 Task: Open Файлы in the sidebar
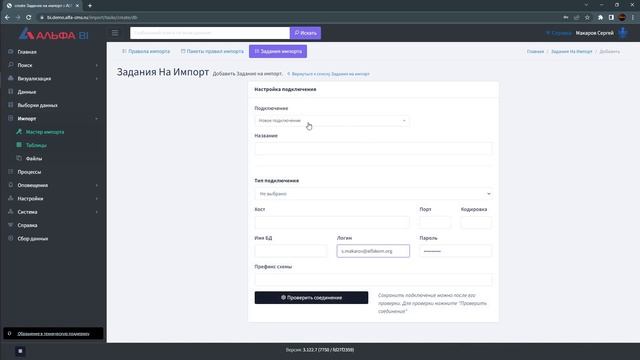point(34,159)
